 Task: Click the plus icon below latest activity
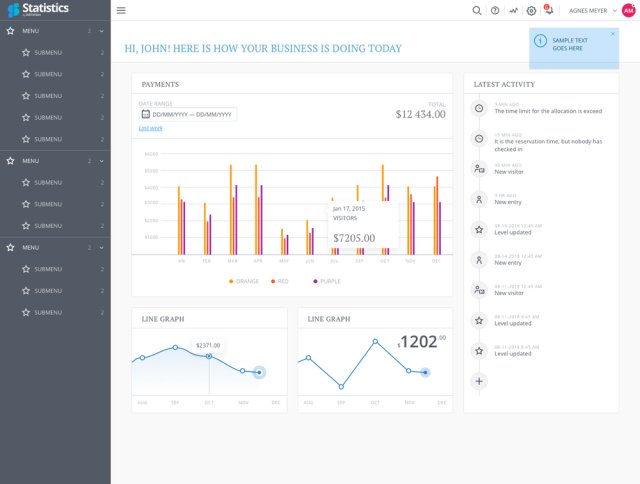[x=479, y=381]
